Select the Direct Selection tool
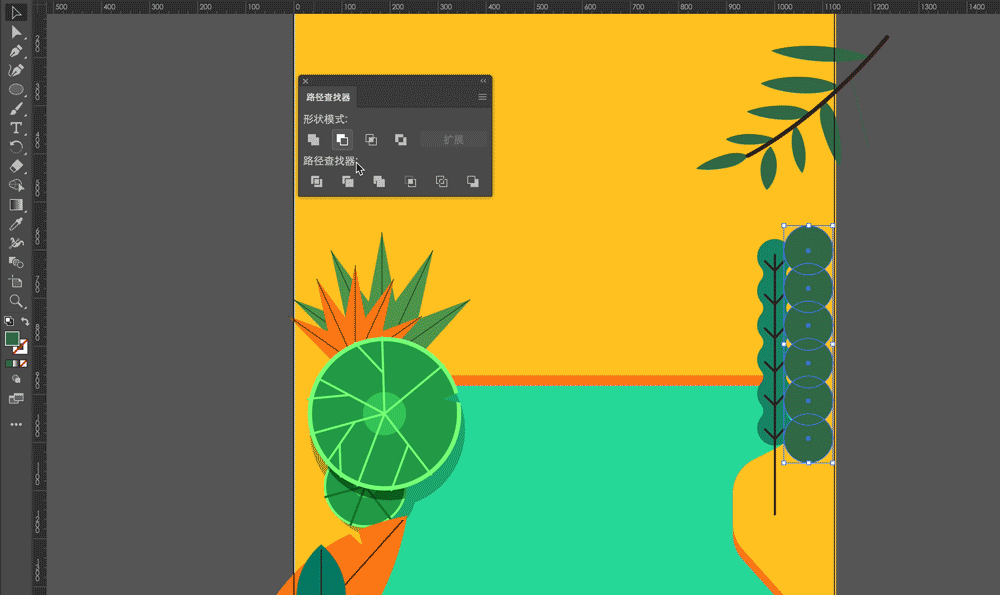1000x595 pixels. 16,32
